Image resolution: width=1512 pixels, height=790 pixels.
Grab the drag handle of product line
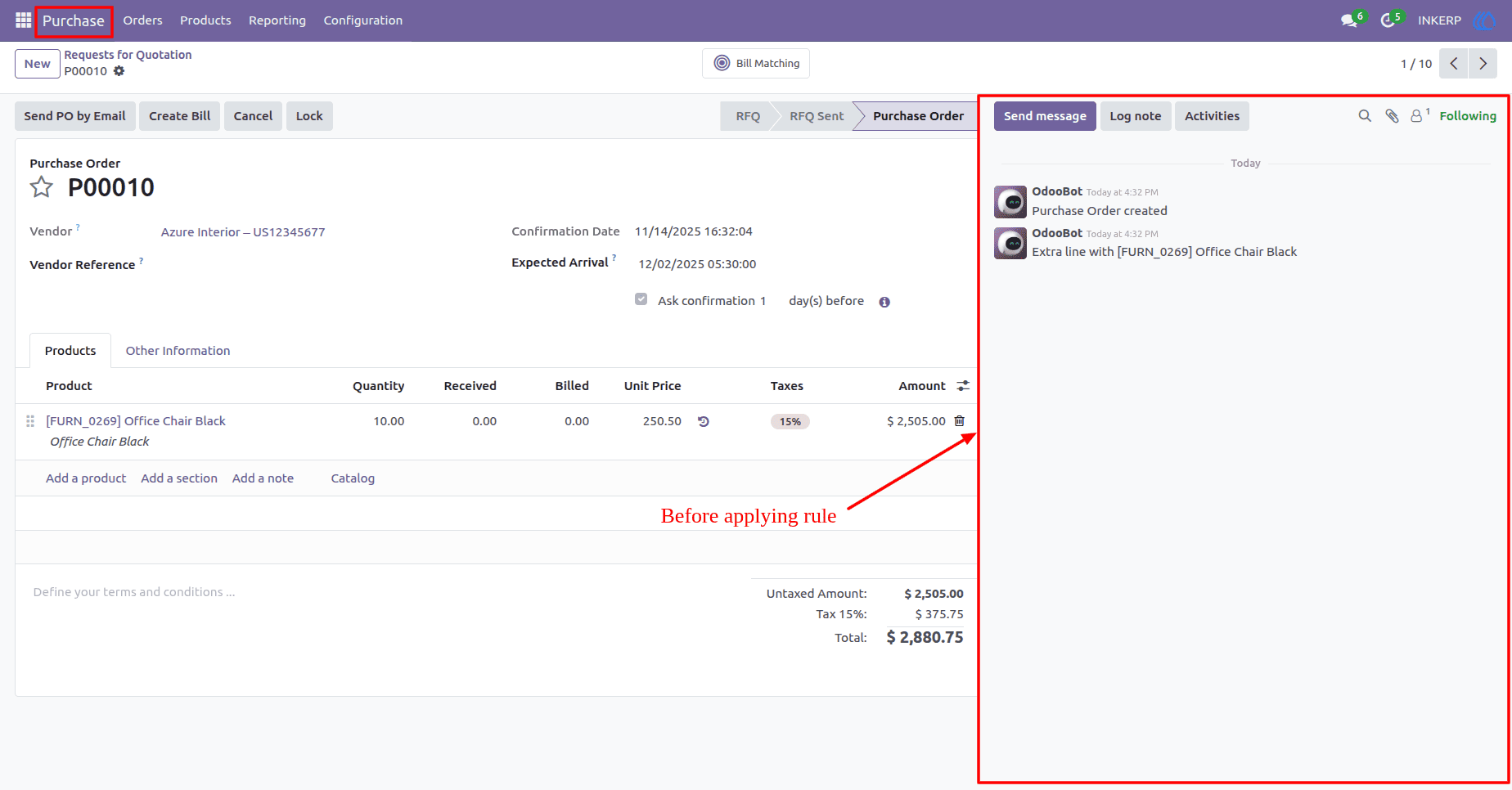pos(30,421)
